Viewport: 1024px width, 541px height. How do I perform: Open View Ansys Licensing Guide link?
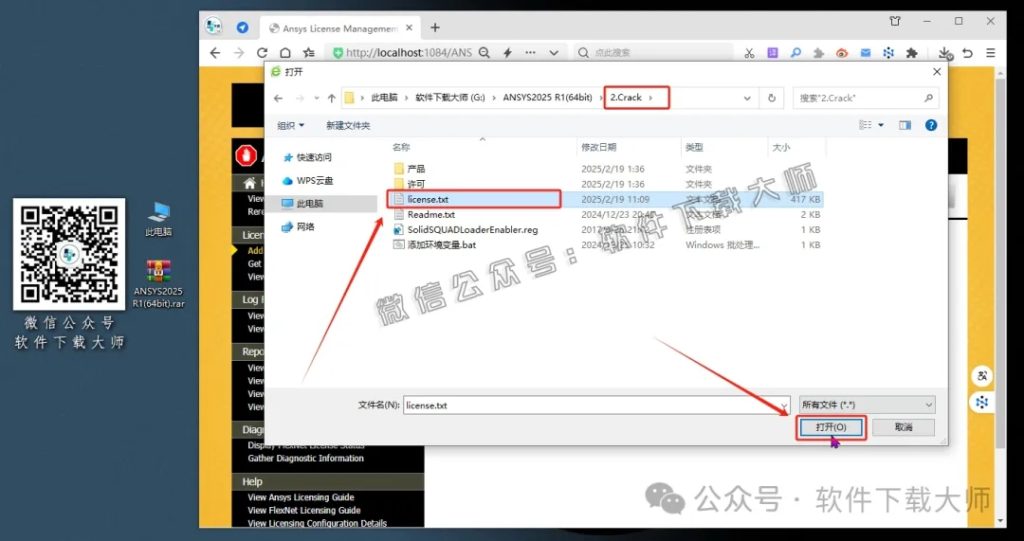coord(301,497)
